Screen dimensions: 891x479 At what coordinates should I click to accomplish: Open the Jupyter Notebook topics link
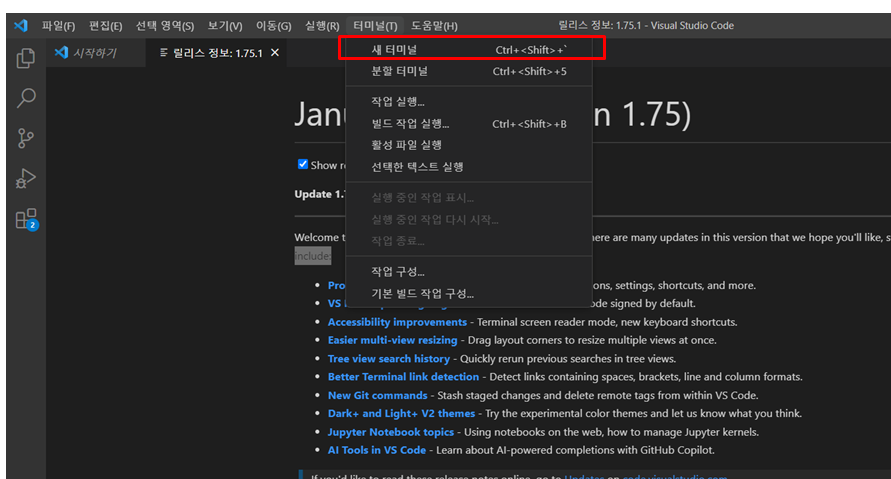pyautogui.click(x=390, y=432)
